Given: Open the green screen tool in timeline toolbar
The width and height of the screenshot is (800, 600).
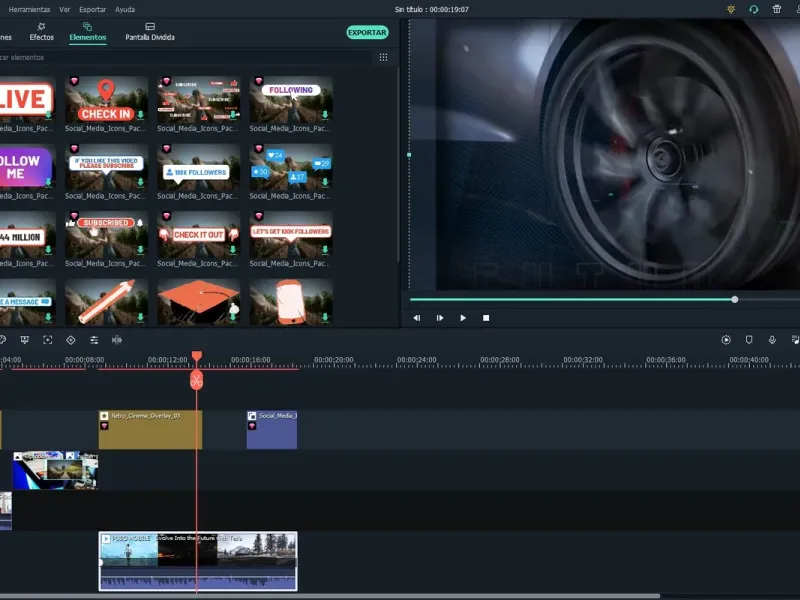Looking at the screenshot, I should pyautogui.click(x=24, y=340).
